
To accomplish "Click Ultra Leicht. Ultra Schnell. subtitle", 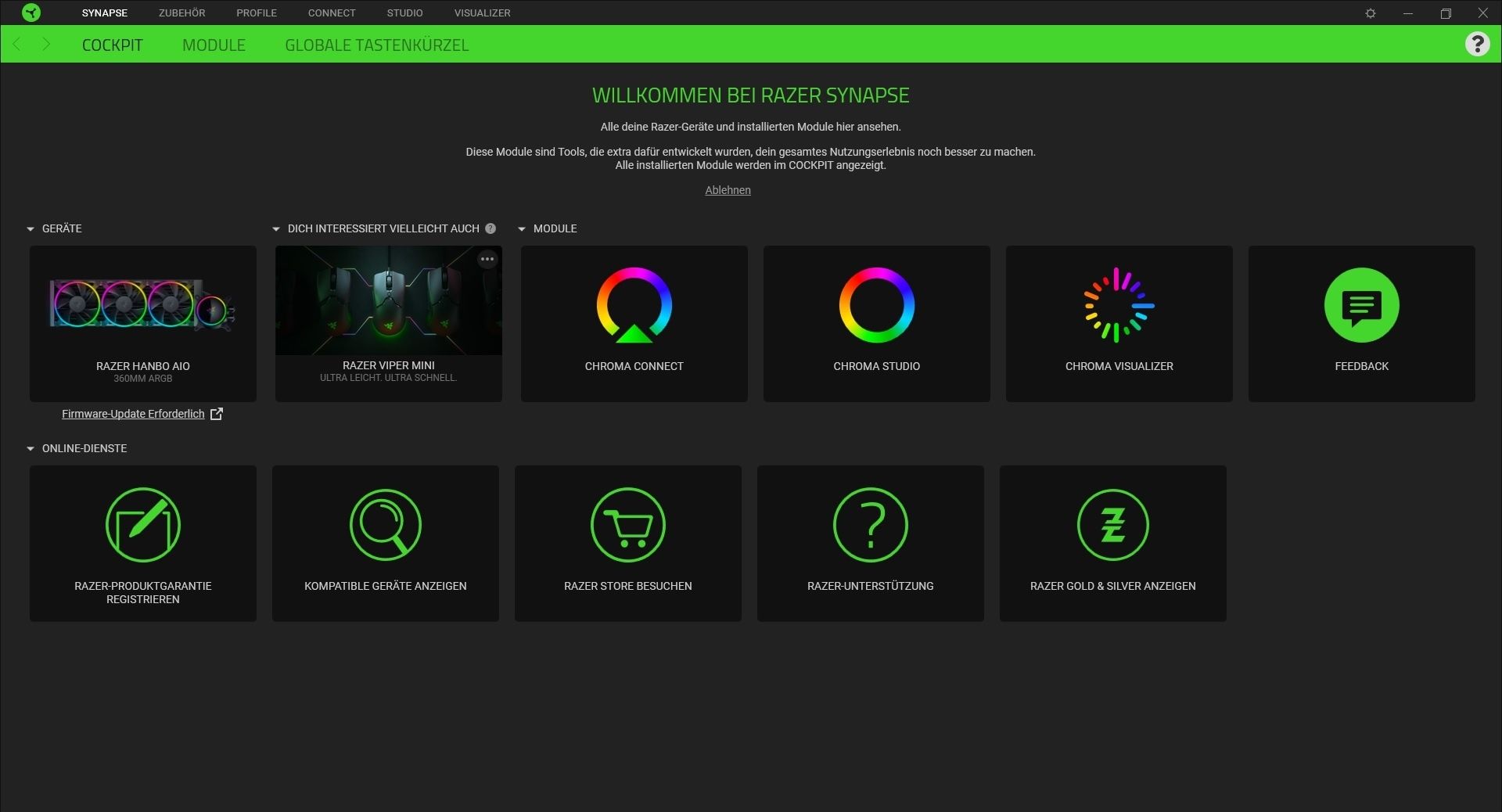I will pyautogui.click(x=389, y=378).
